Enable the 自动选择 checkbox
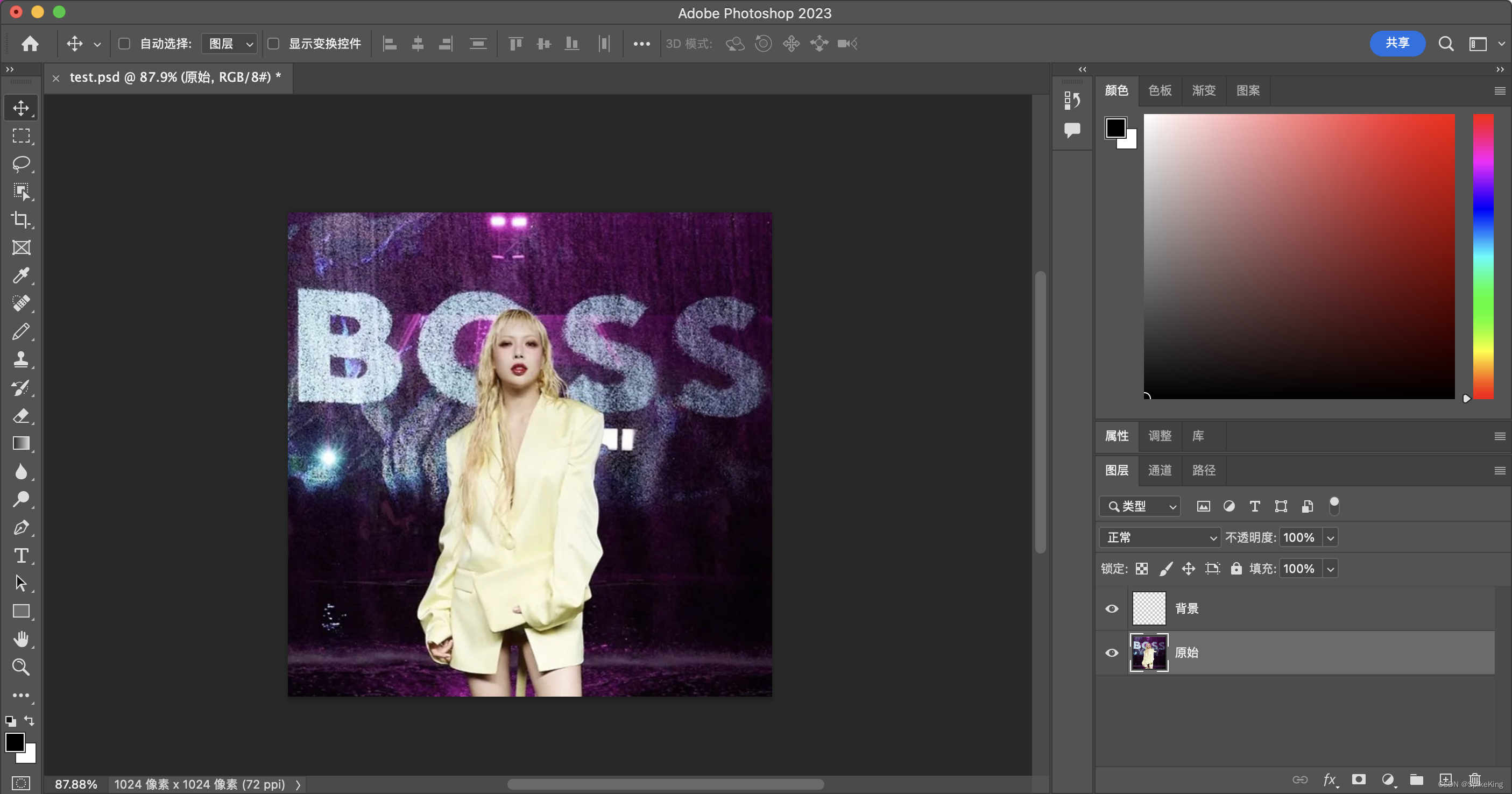This screenshot has width=1512, height=794. click(x=124, y=44)
